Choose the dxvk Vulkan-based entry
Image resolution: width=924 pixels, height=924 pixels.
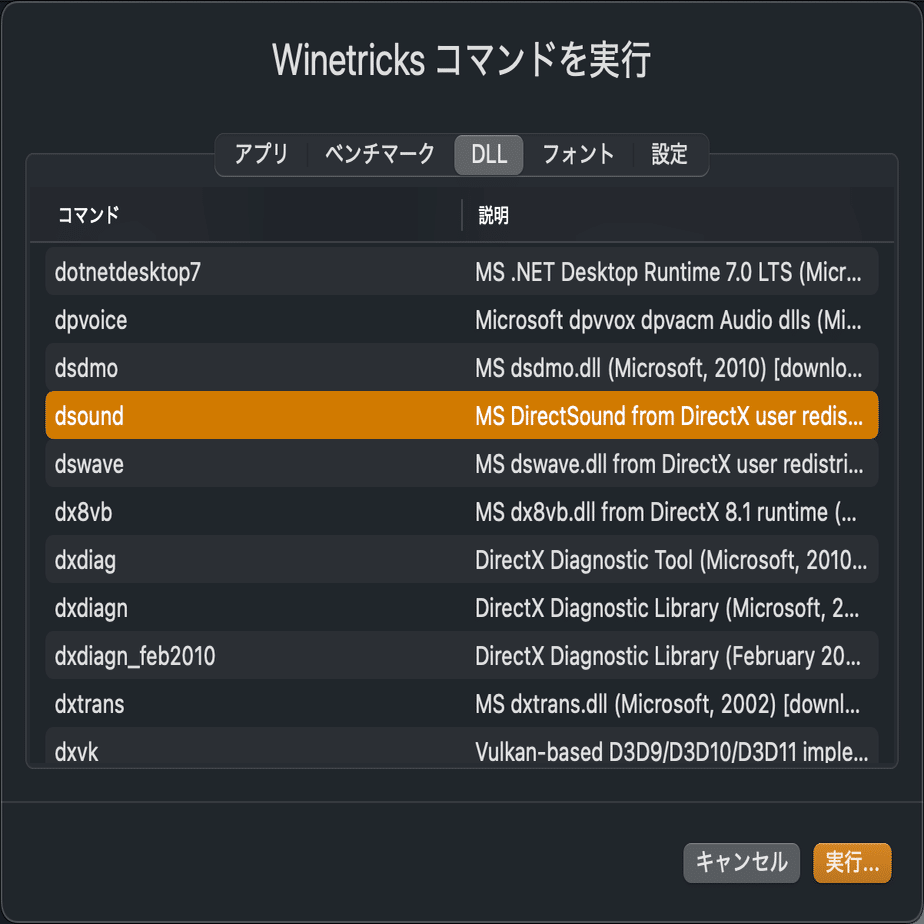pyautogui.click(x=461, y=750)
